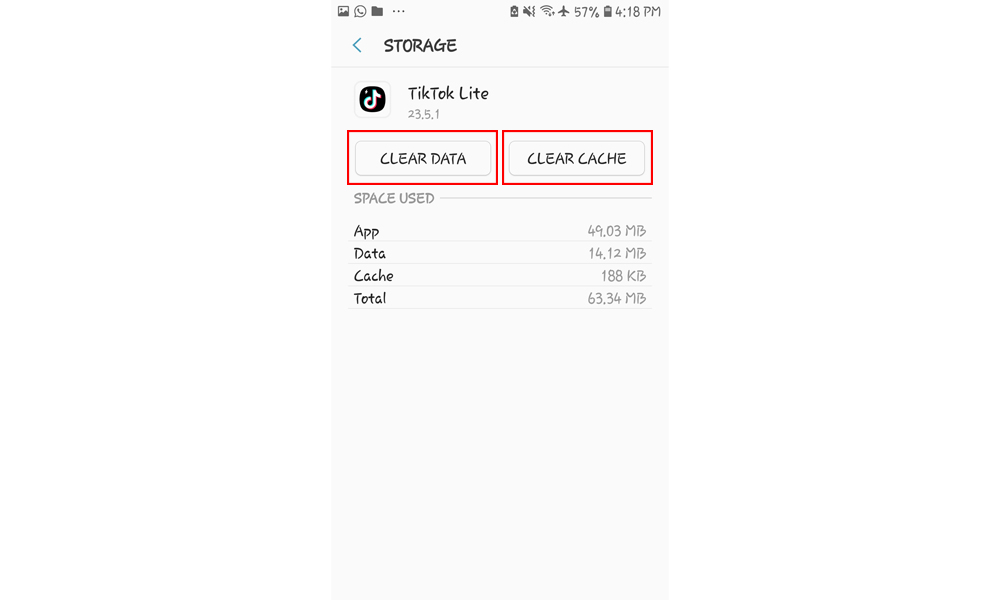
Task: Open the more notifications ellipsis indicator
Action: [x=398, y=11]
